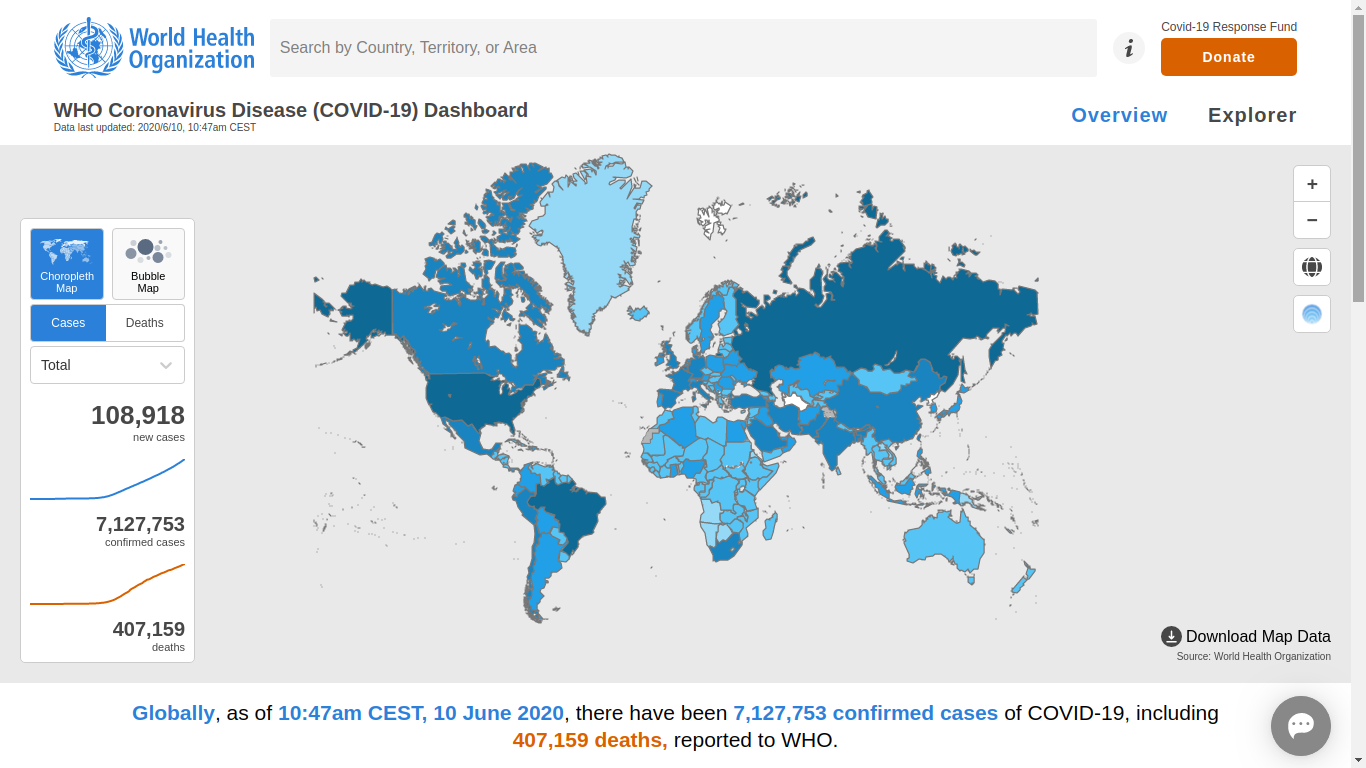Image resolution: width=1366 pixels, height=768 pixels.
Task: Click Source: World Health Organization text
Action: (x=1254, y=656)
